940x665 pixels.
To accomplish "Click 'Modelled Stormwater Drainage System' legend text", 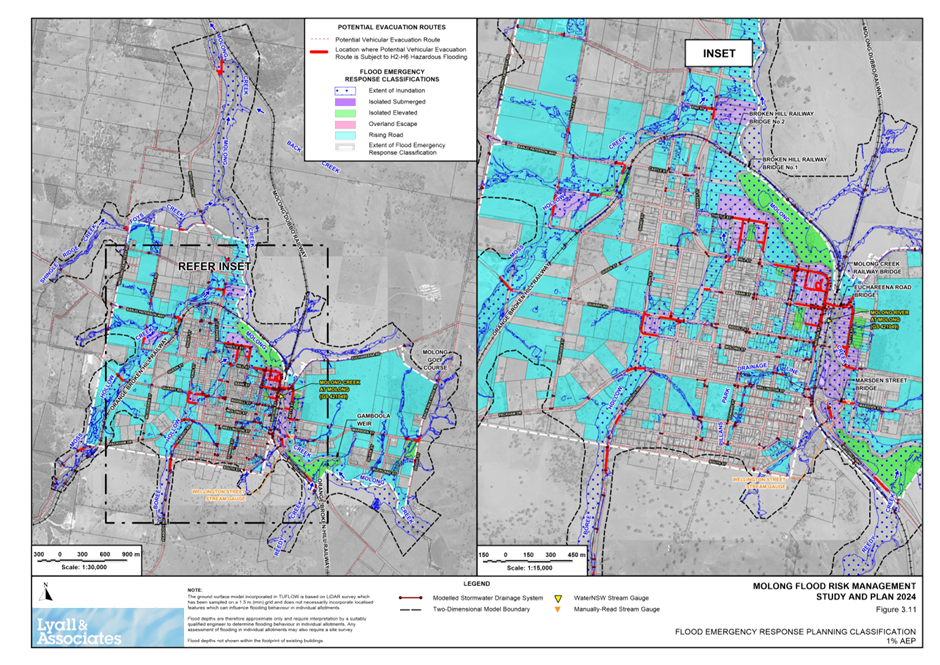I will [x=487, y=598].
